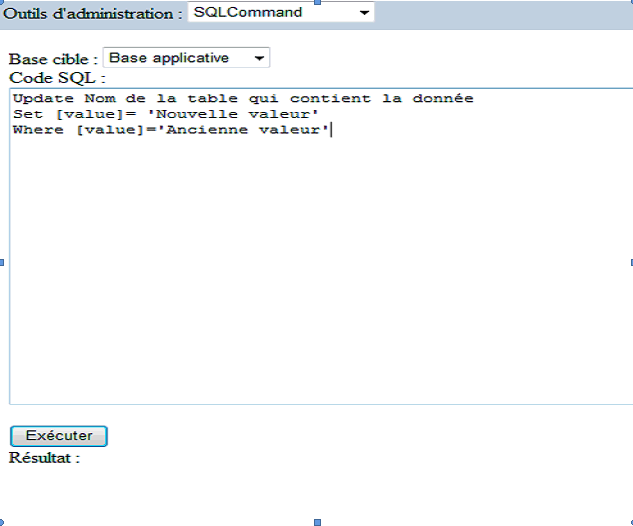Click the right middle selection handle
Viewport: 633px width, 526px height.
tap(630, 262)
